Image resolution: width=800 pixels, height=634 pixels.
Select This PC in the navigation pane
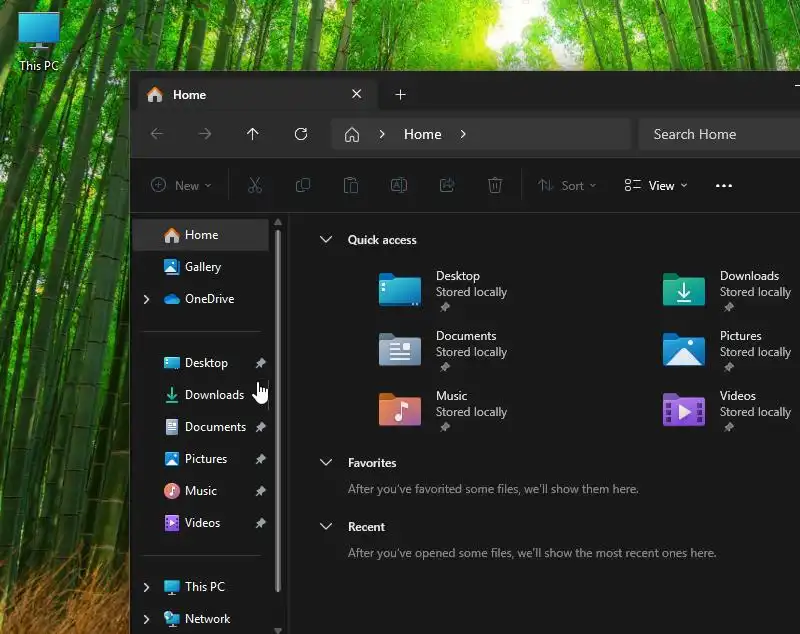click(x=202, y=587)
